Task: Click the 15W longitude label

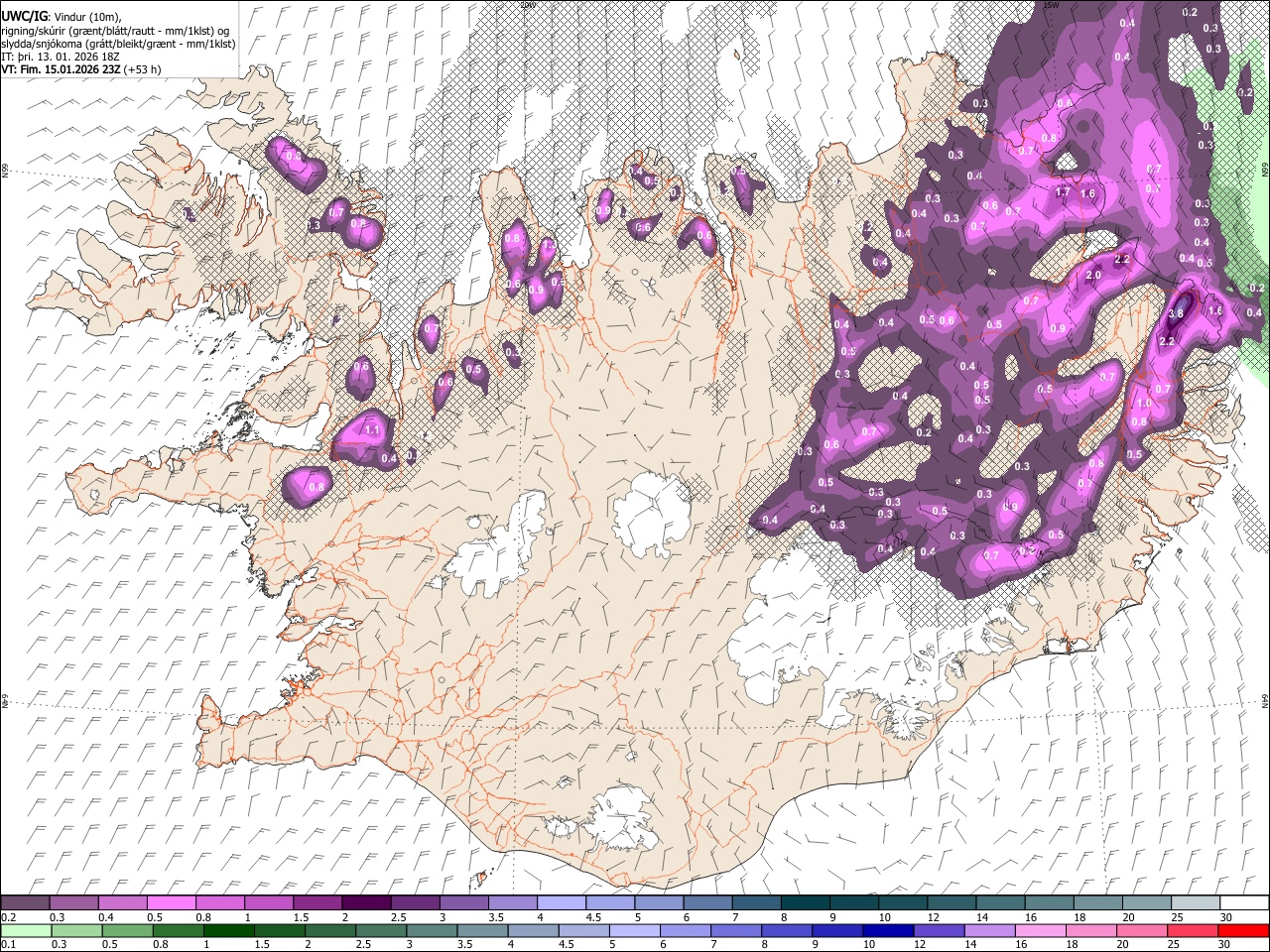Action: click(1053, 5)
